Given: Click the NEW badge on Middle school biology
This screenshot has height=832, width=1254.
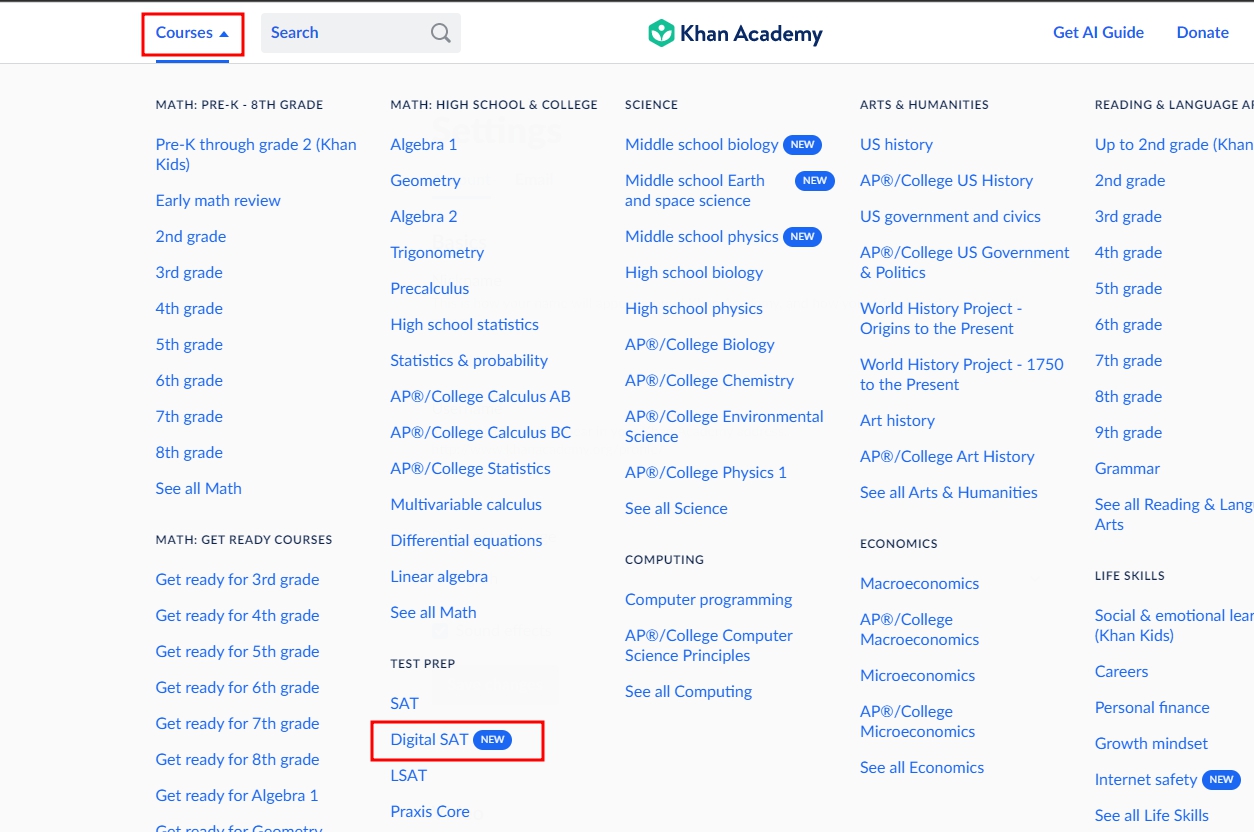Looking at the screenshot, I should pos(802,144).
